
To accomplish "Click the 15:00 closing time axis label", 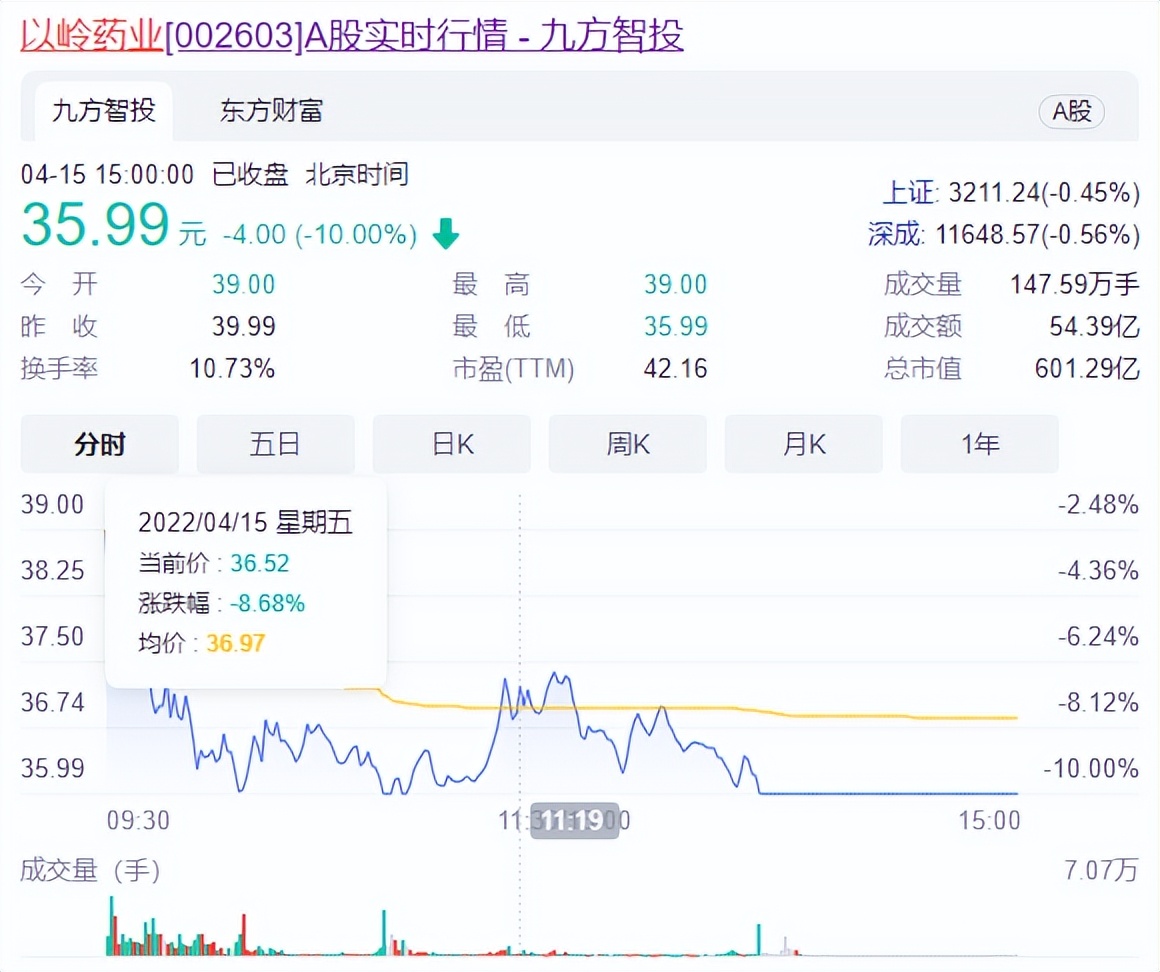I will (989, 820).
